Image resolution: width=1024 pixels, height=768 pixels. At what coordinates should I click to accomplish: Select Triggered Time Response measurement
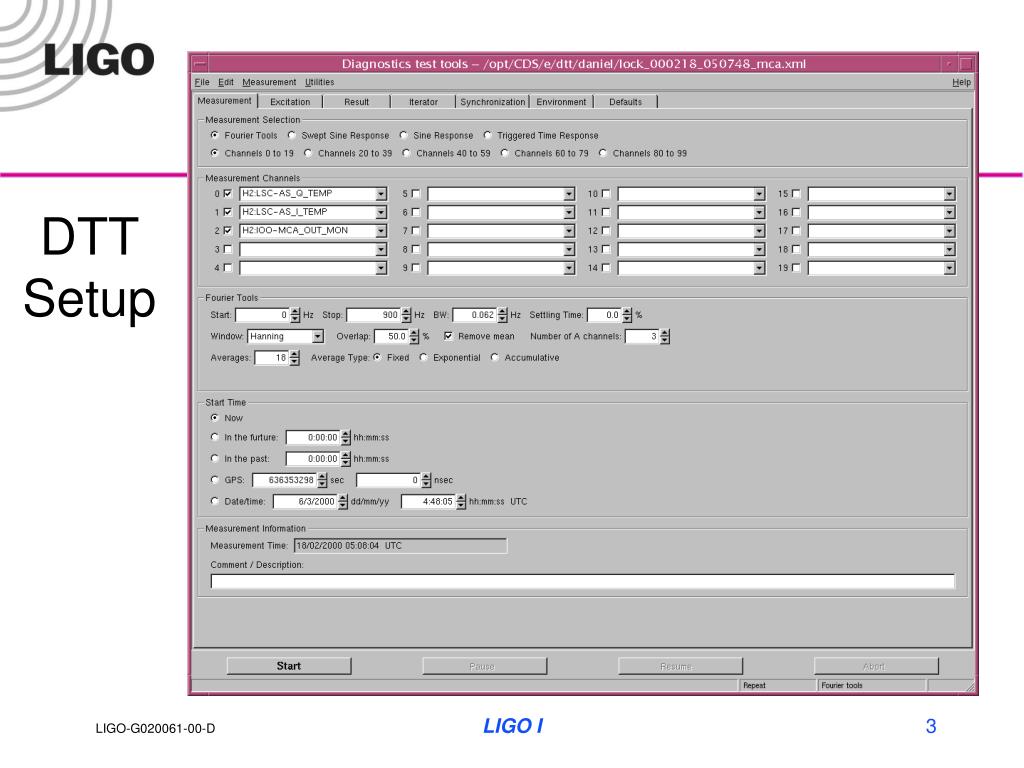(x=487, y=135)
